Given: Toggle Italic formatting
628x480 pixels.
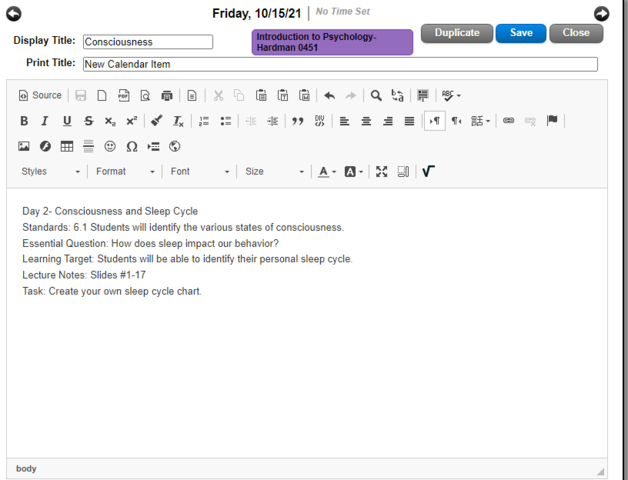Looking at the screenshot, I should pyautogui.click(x=45, y=121).
